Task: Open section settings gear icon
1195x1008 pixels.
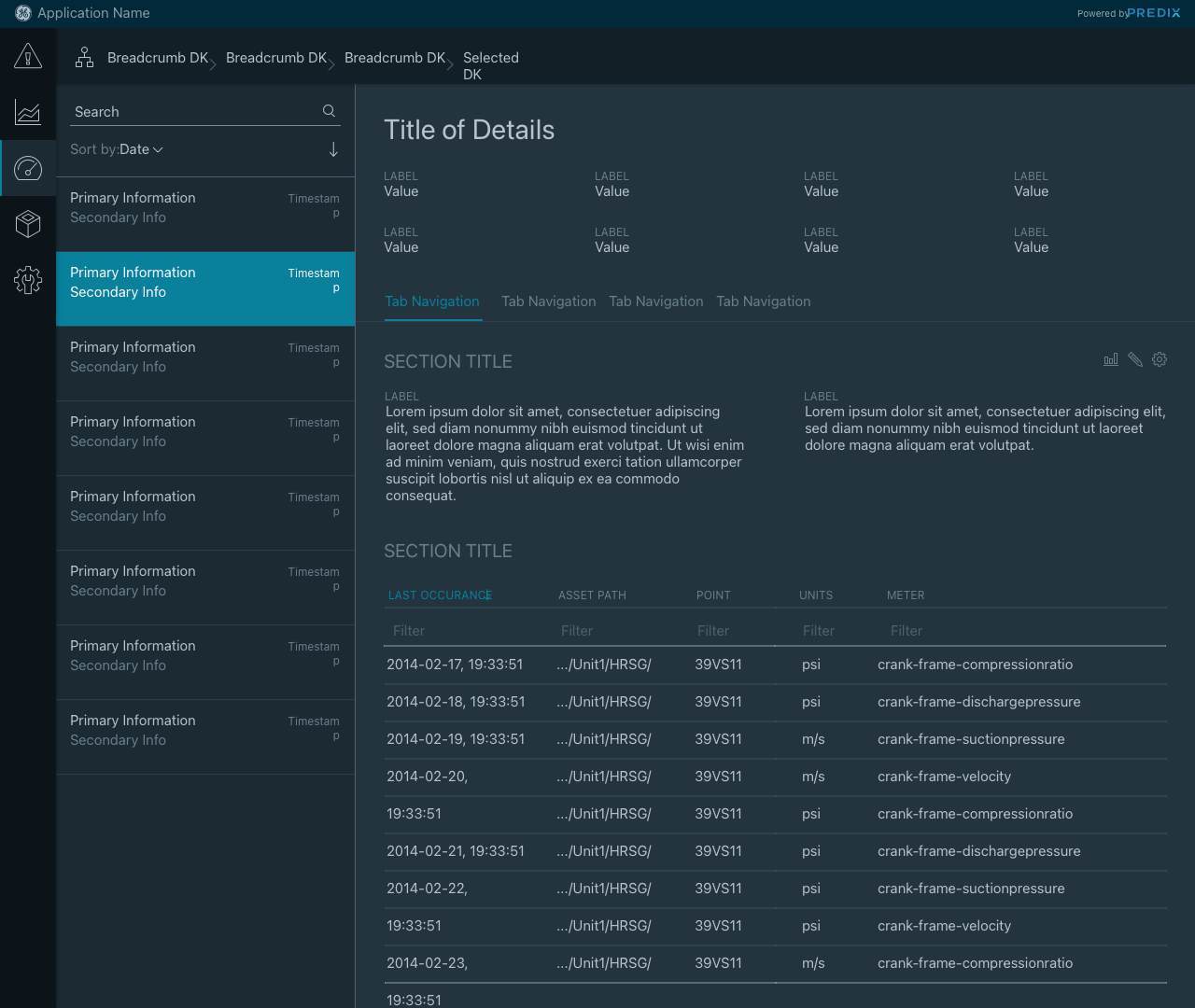Action: (1160, 359)
